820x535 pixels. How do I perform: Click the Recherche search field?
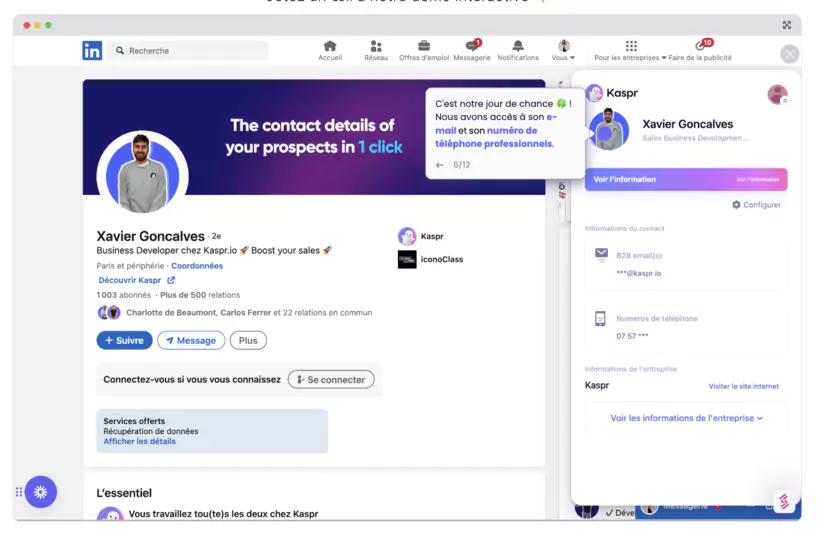[x=188, y=51]
